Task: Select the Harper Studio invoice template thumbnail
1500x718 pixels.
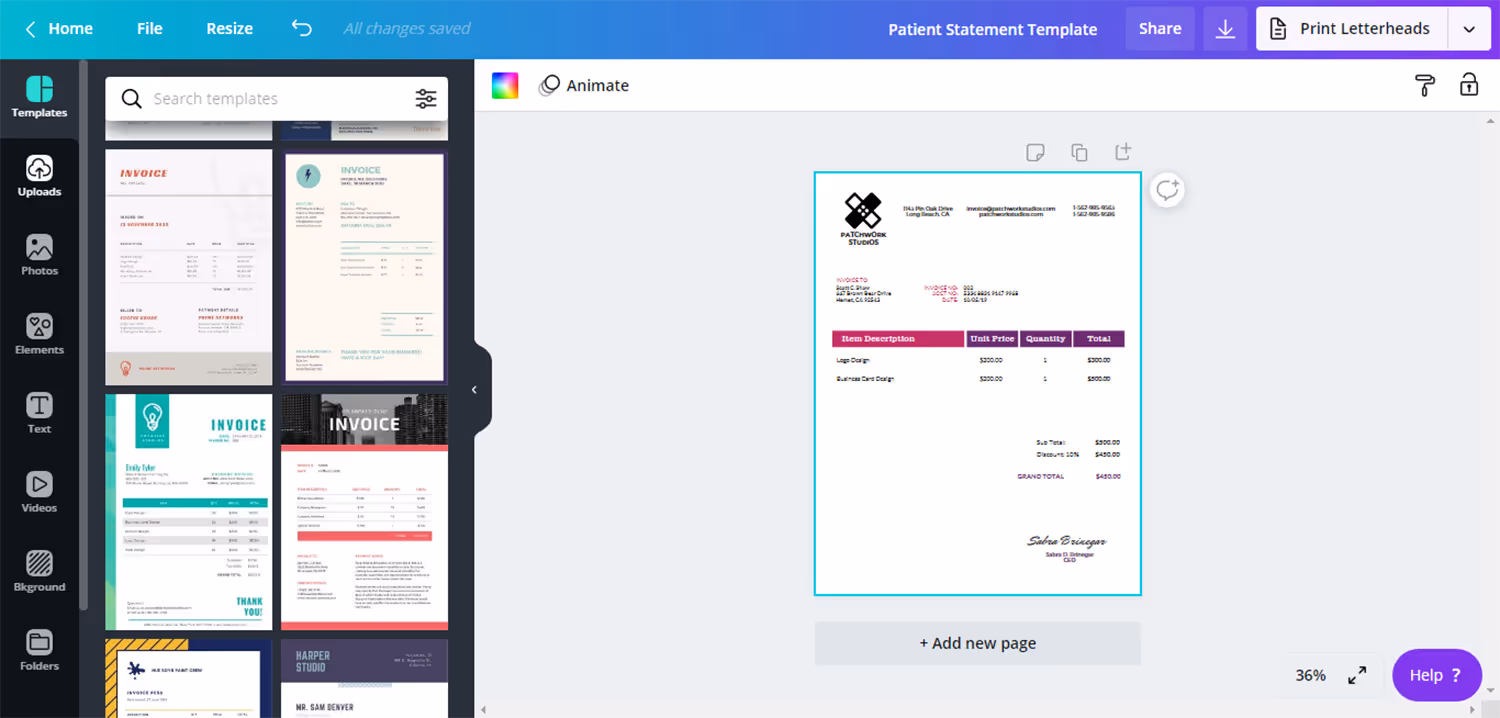Action: [x=364, y=678]
